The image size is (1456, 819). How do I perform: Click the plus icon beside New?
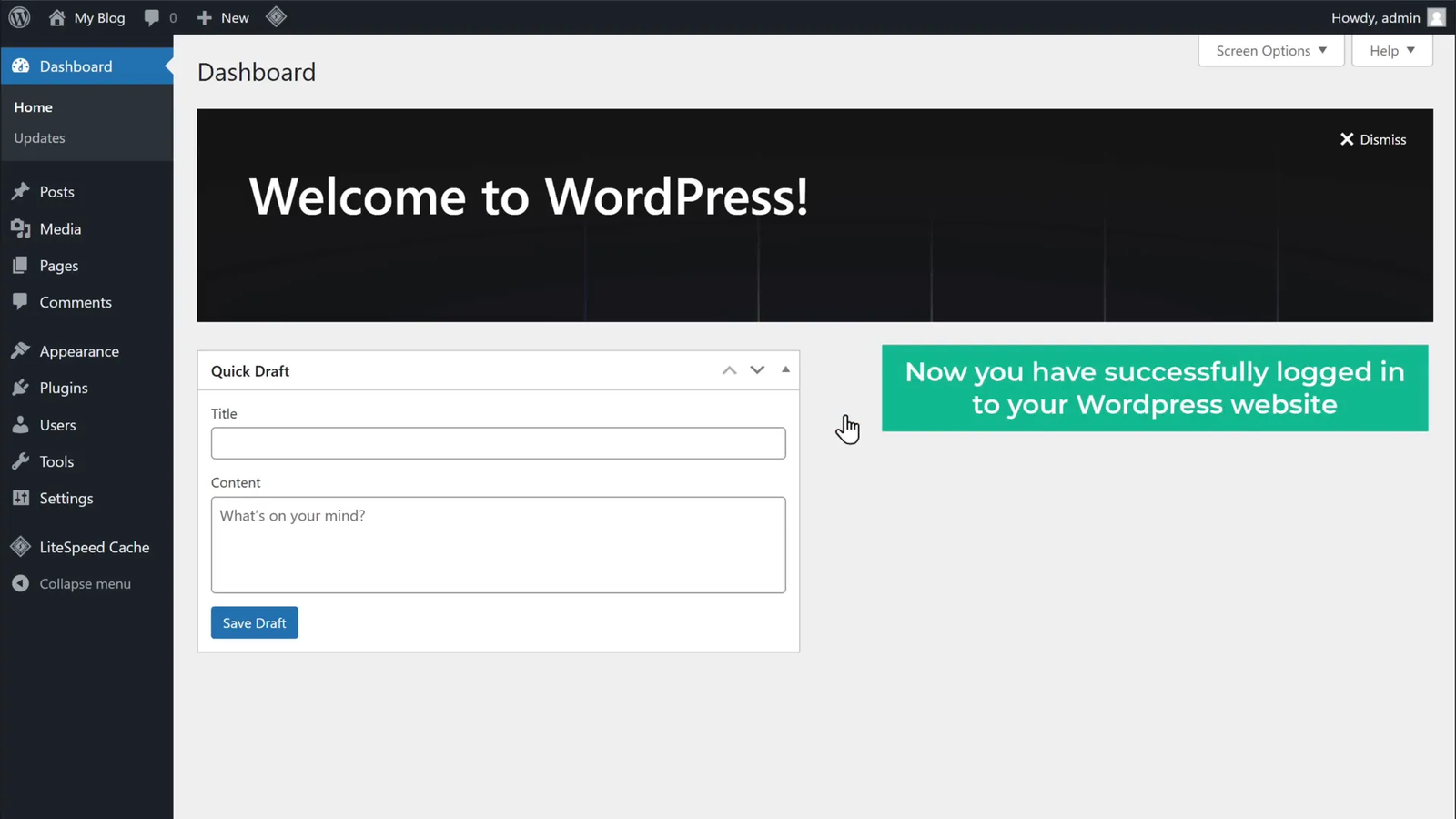[205, 17]
